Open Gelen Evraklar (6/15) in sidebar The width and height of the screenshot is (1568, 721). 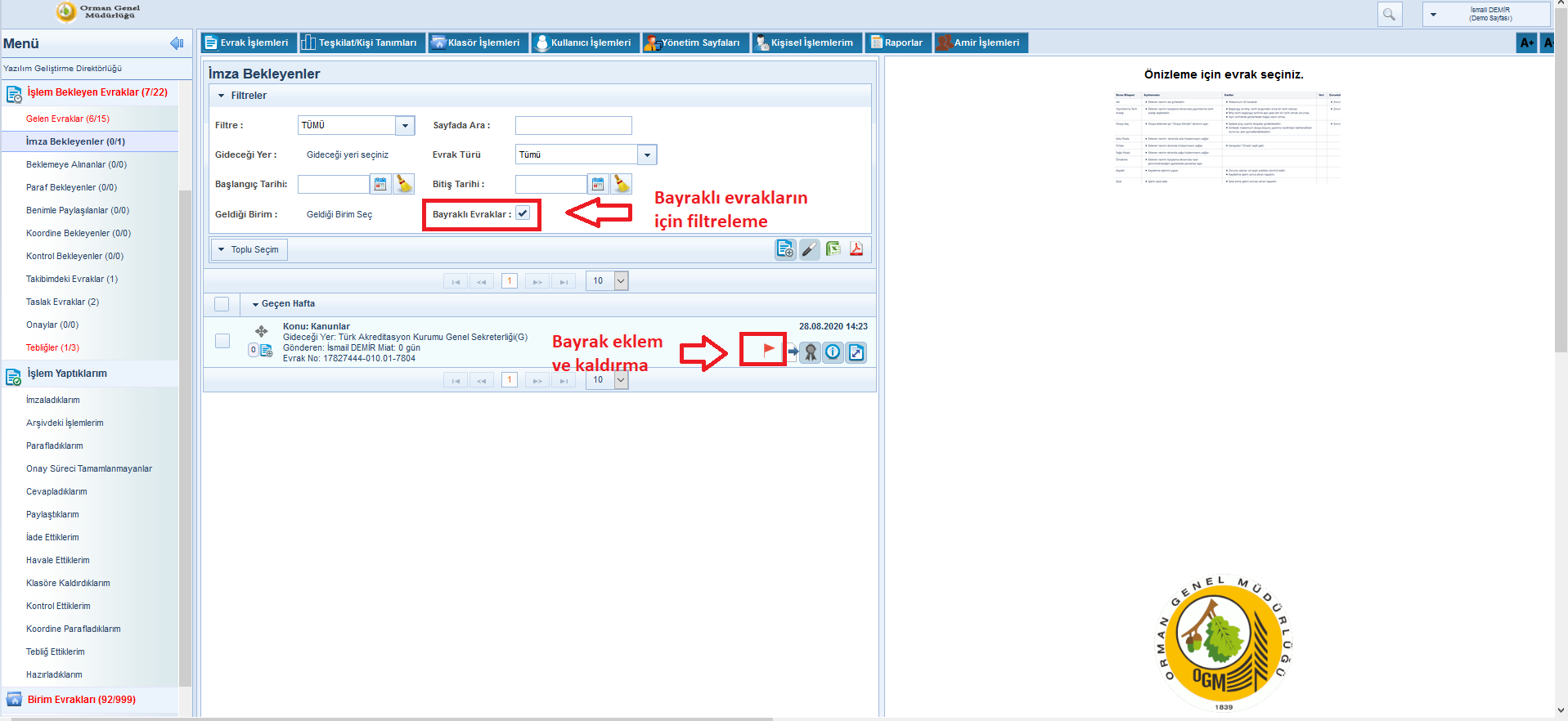tap(68, 119)
